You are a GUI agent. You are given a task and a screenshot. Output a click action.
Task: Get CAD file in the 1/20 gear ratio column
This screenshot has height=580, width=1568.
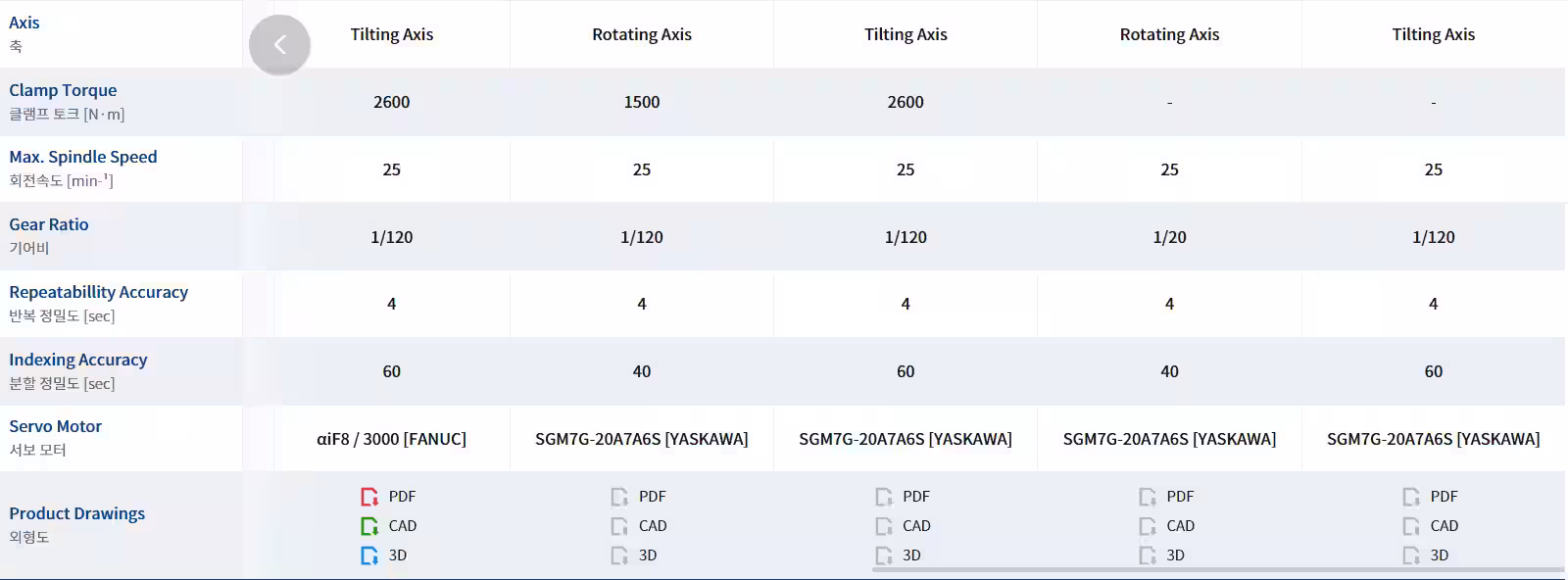(1167, 526)
